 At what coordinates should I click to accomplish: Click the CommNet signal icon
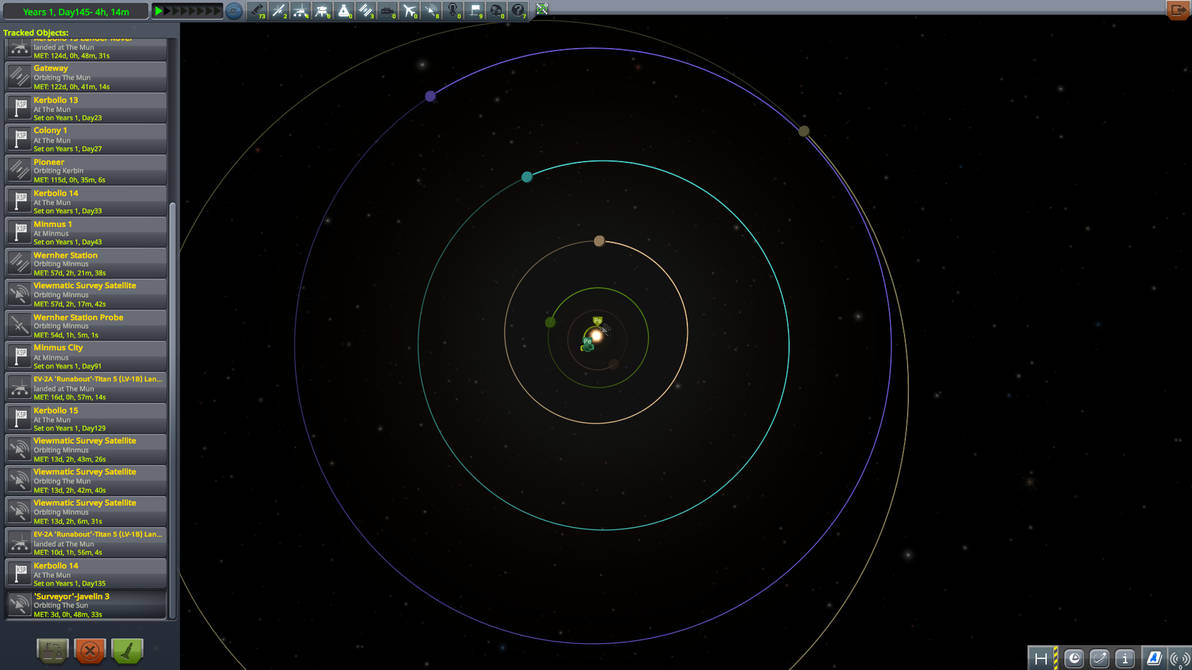(x=1180, y=659)
